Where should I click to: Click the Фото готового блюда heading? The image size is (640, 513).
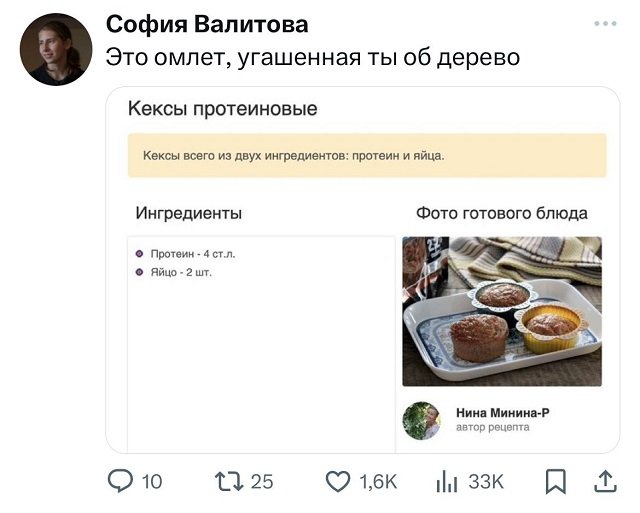click(x=501, y=213)
